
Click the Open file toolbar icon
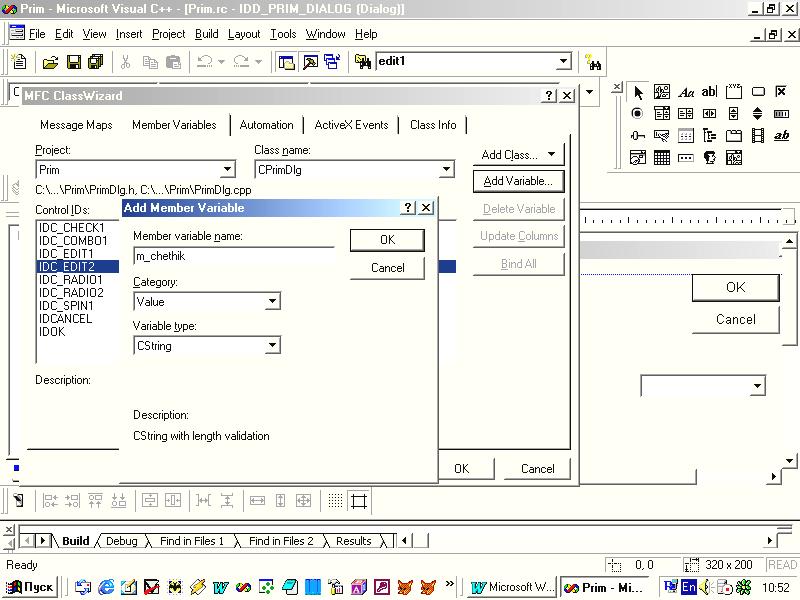coord(50,62)
